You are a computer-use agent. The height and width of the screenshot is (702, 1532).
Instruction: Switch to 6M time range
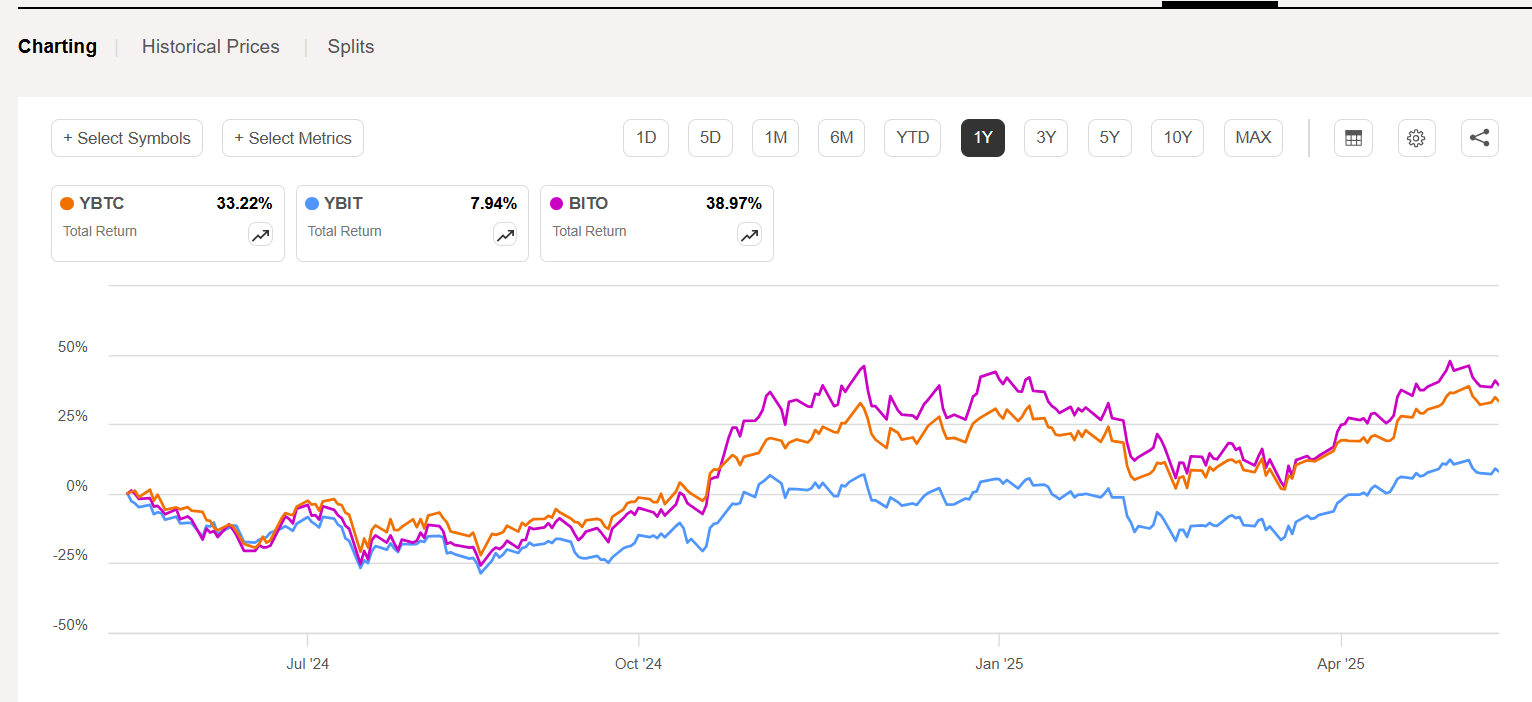point(841,138)
